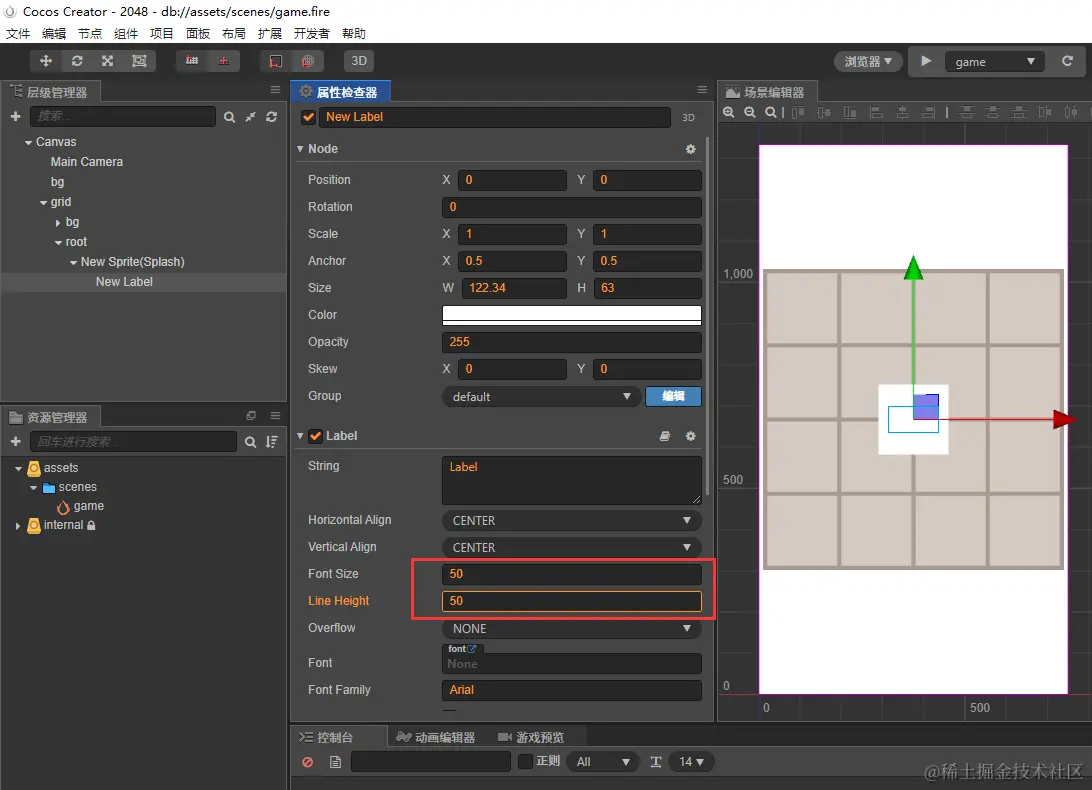1092x790 pixels.
Task: Expand the bg node under grid
Action: [x=58, y=223]
